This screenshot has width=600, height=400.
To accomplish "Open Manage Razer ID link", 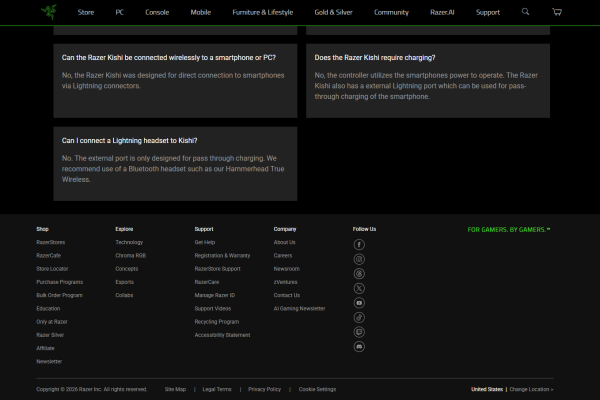I will pyautogui.click(x=215, y=295).
